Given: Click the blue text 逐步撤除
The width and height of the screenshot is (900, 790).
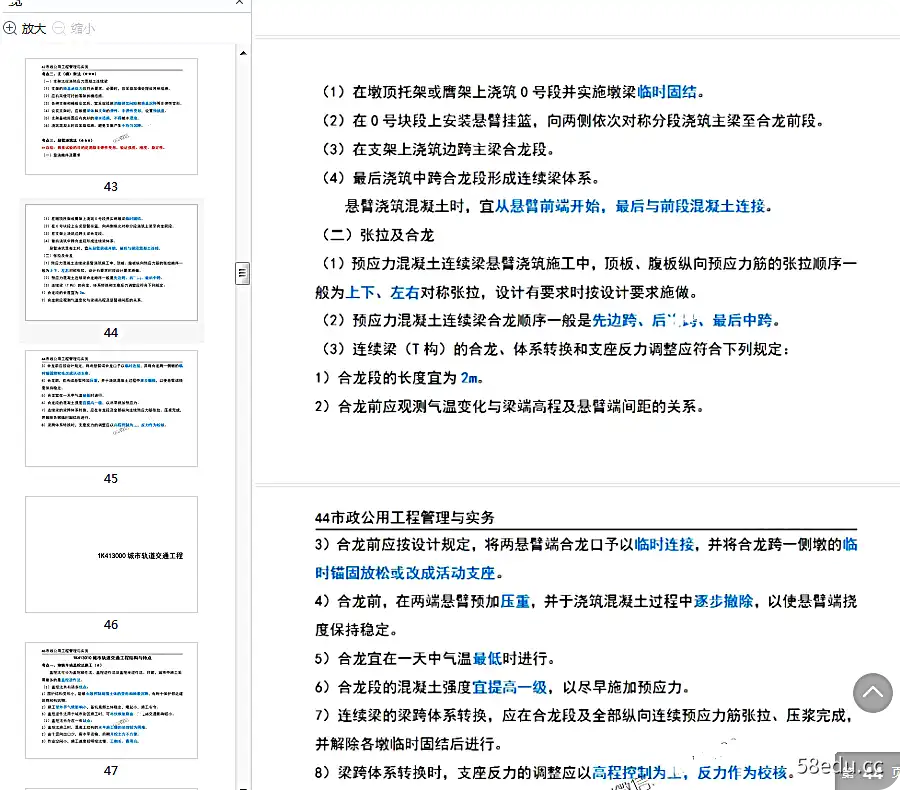Looking at the screenshot, I should (723, 601).
